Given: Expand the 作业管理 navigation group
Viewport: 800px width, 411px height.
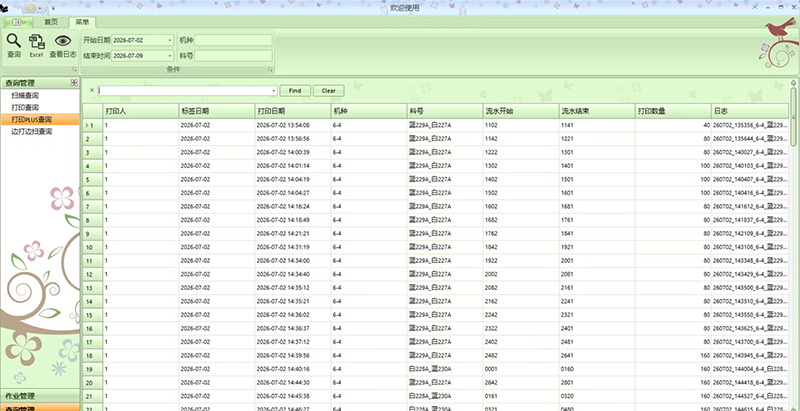Looking at the screenshot, I should pyautogui.click(x=40, y=396).
